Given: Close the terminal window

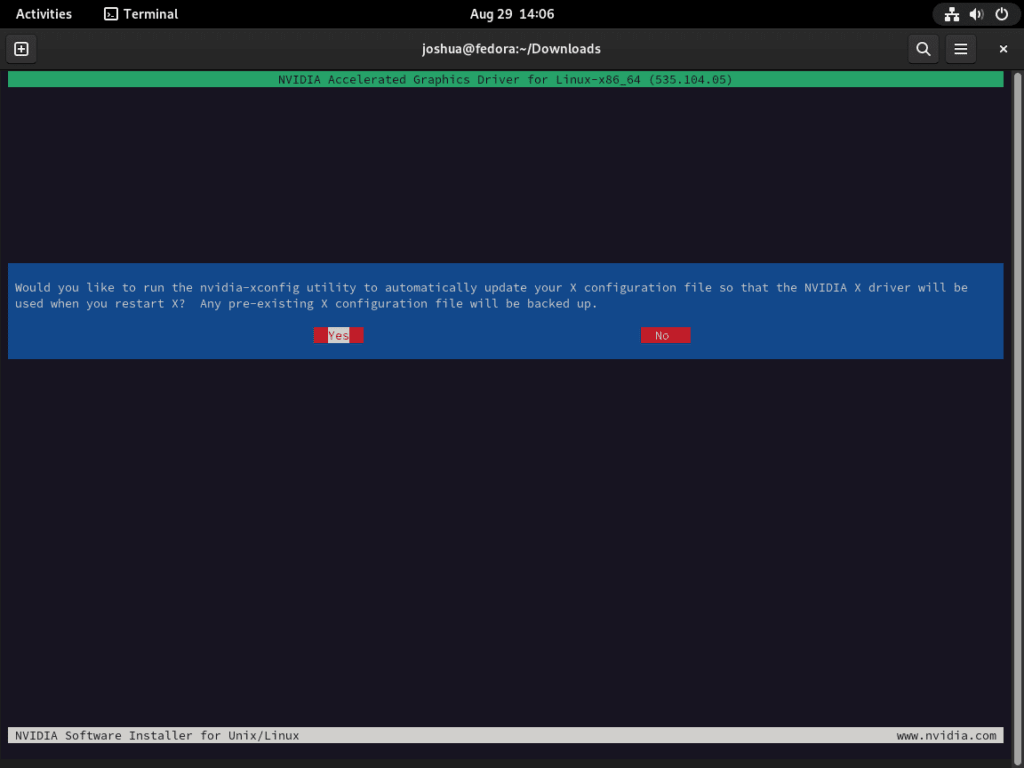Looking at the screenshot, I should (1003, 48).
